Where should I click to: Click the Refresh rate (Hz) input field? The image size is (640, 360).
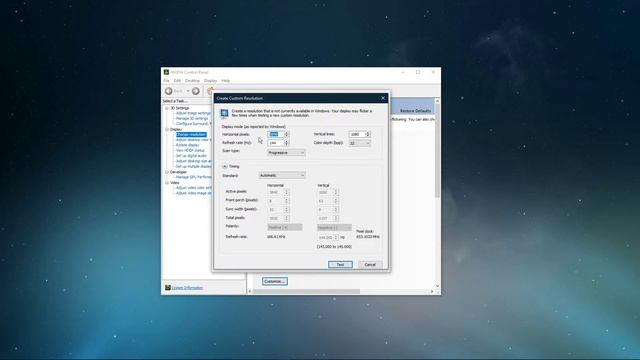[276, 143]
